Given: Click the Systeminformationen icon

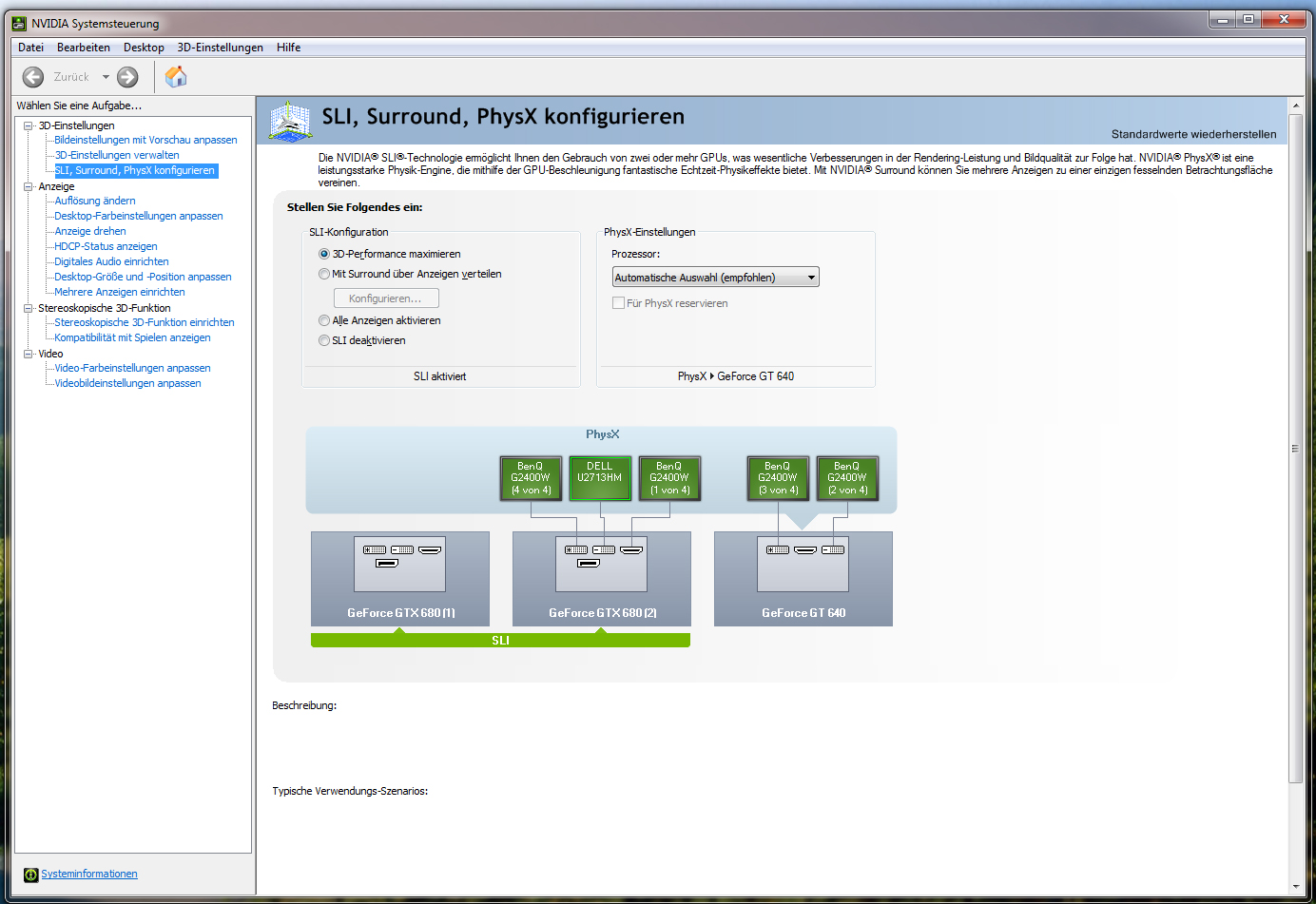Looking at the screenshot, I should click(x=31, y=875).
